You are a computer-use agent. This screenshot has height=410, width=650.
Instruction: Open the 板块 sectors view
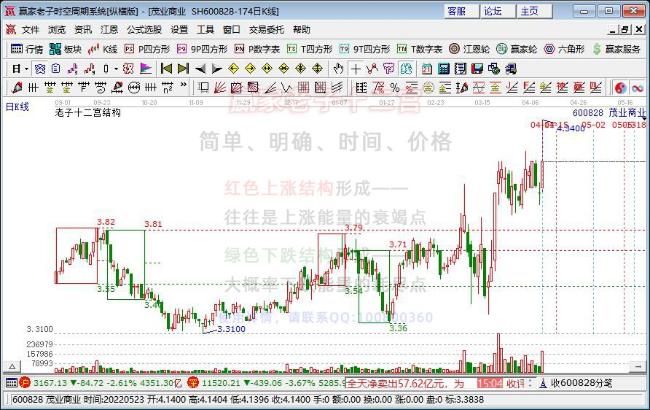click(65, 49)
